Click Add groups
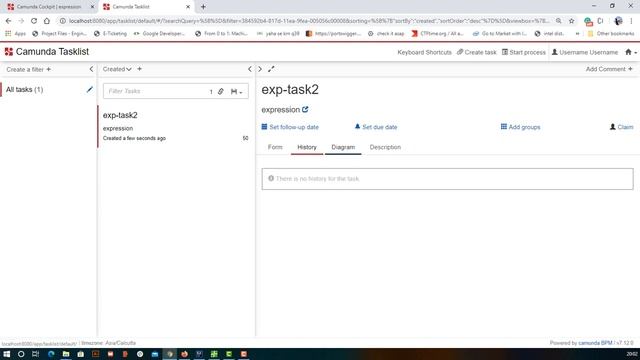640x360 pixels. pyautogui.click(x=520, y=127)
